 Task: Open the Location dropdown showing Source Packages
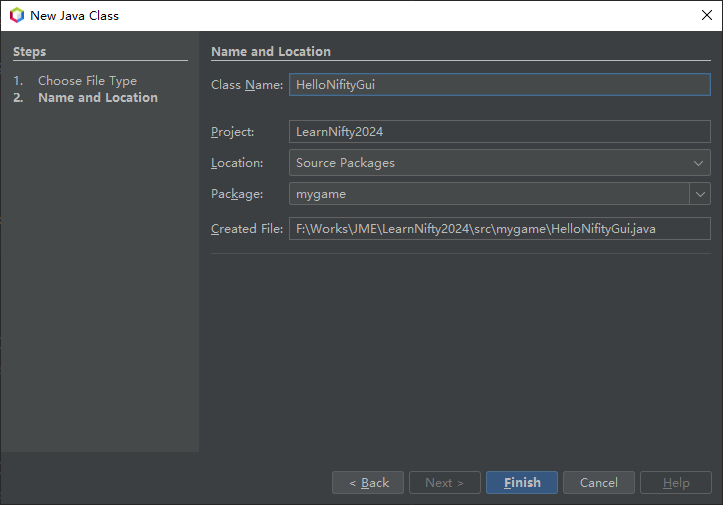click(x=499, y=162)
